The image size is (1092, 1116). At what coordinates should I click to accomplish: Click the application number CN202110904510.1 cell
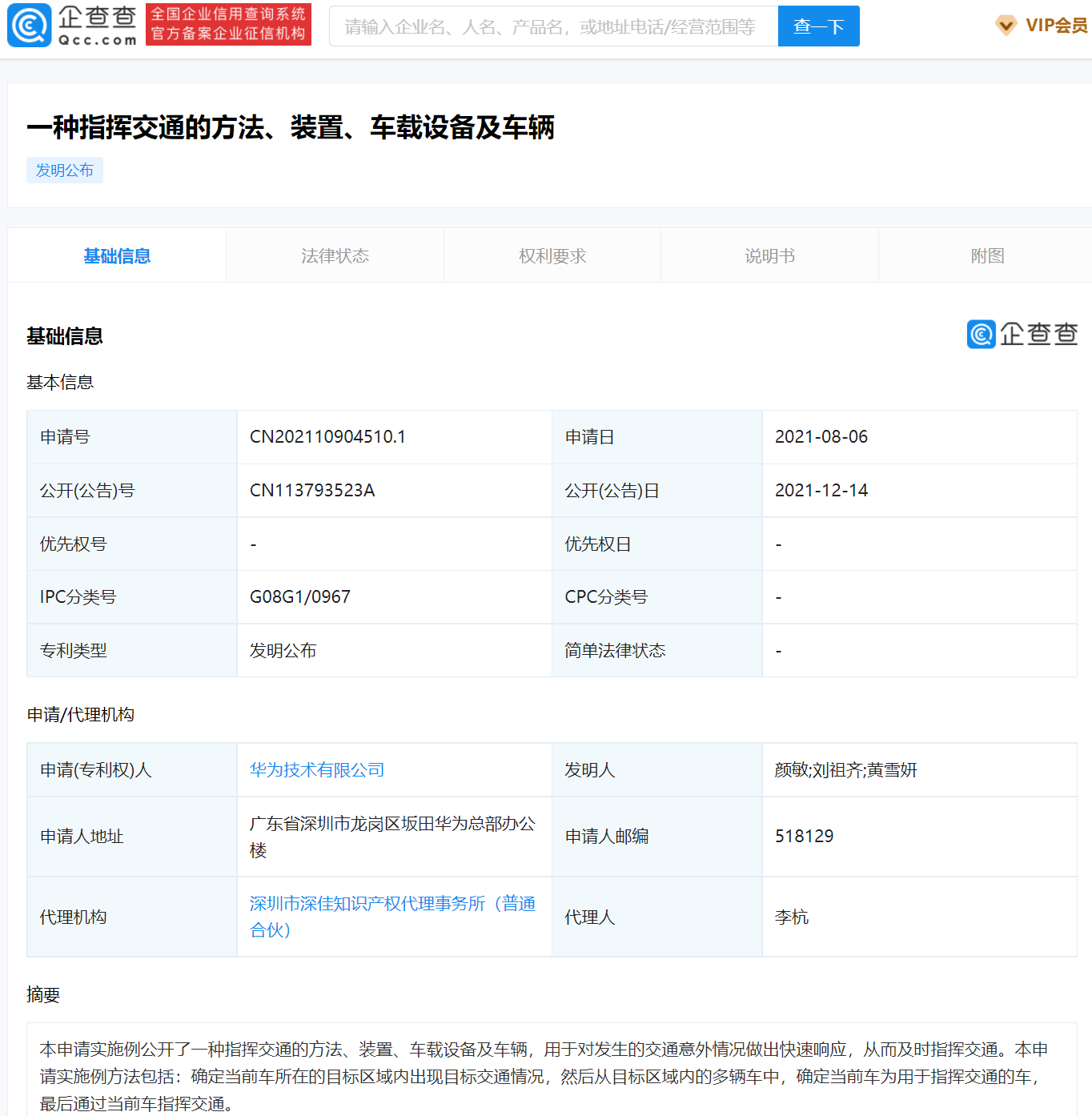point(328,437)
